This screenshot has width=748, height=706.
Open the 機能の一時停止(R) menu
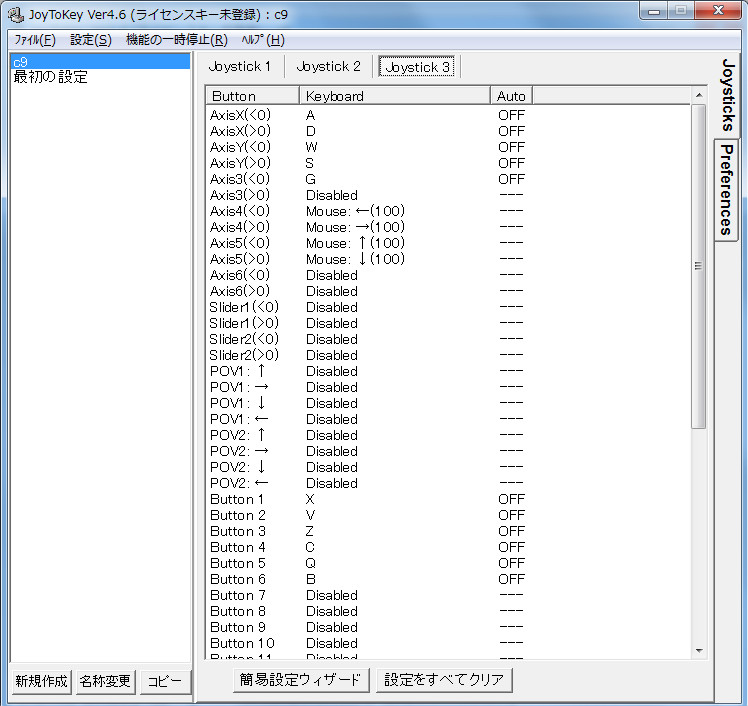pos(177,40)
